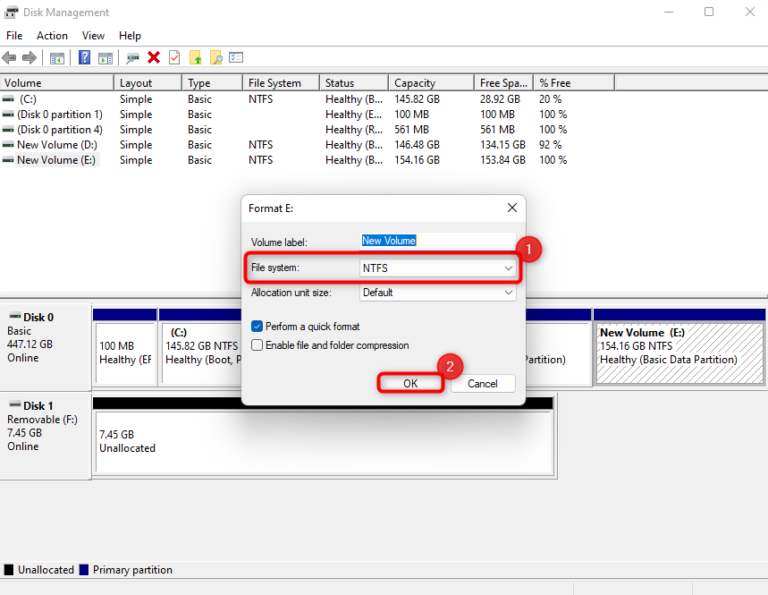Open the Action menu
Screen dimensions: 768x595
(52, 36)
